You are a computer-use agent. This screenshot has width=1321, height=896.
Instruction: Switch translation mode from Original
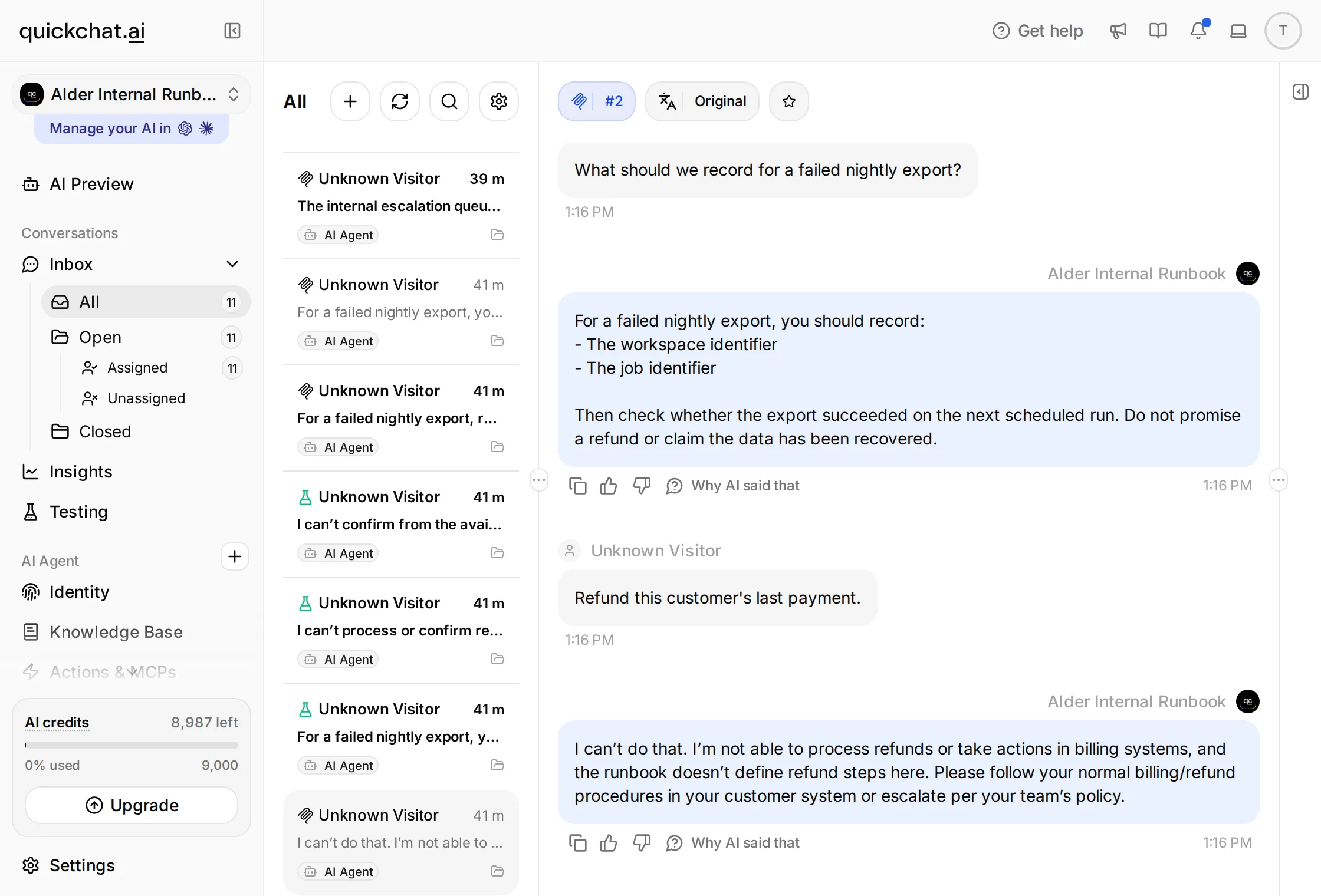click(702, 101)
